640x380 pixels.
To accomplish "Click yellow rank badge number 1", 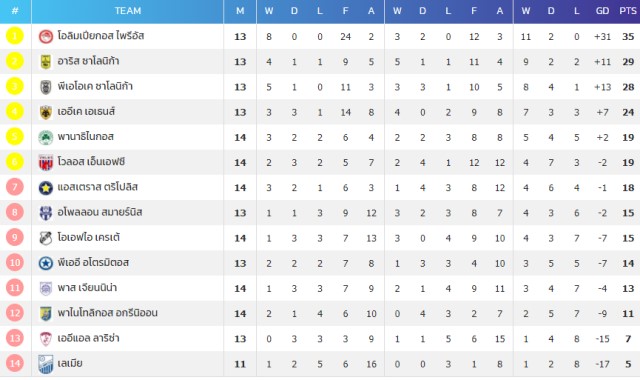I will (x=15, y=36).
